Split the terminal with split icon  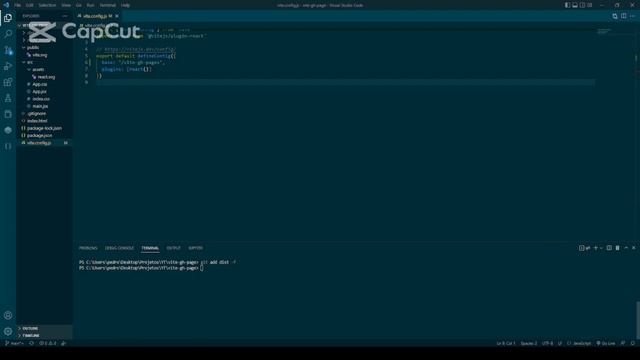click(x=609, y=248)
